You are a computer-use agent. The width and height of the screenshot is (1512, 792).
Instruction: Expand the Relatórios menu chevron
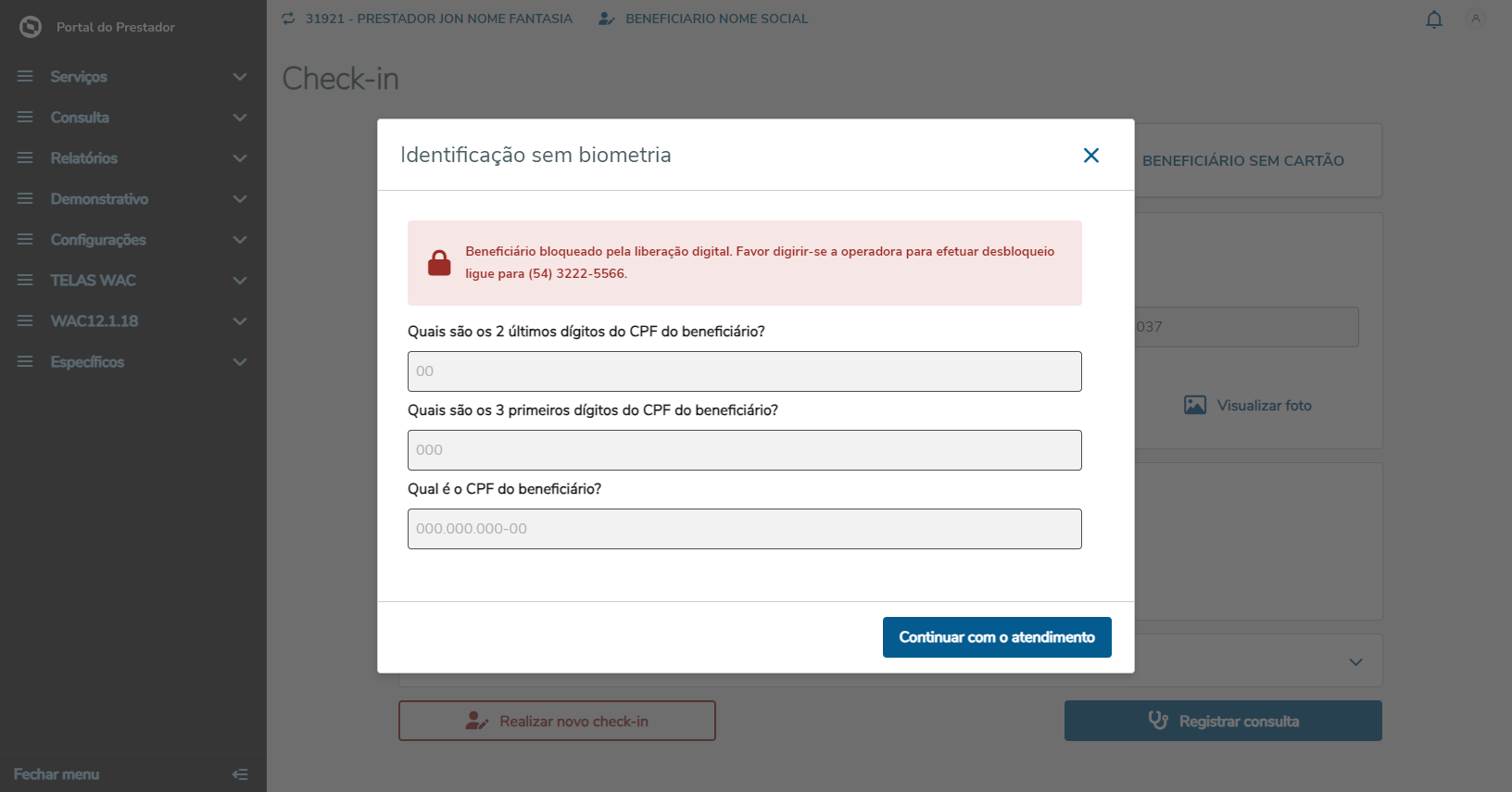tap(240, 158)
